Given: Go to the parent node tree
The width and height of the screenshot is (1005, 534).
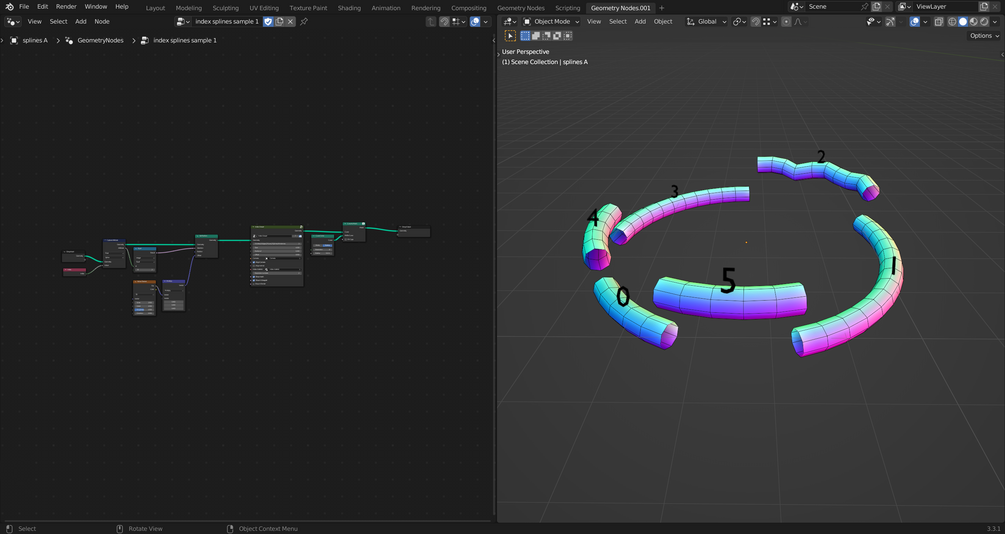Looking at the screenshot, I should coord(431,22).
